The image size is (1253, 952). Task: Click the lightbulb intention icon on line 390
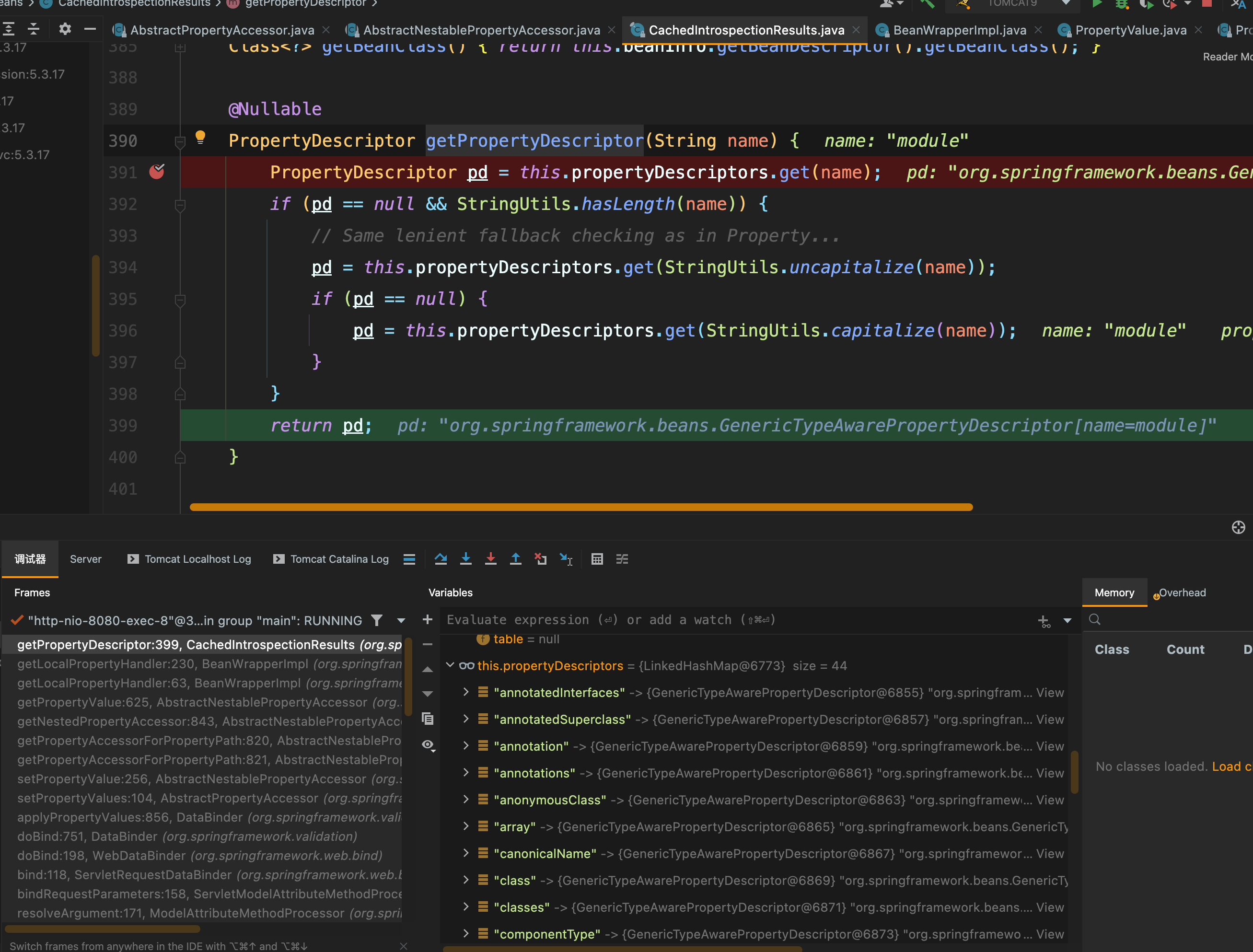click(x=200, y=137)
